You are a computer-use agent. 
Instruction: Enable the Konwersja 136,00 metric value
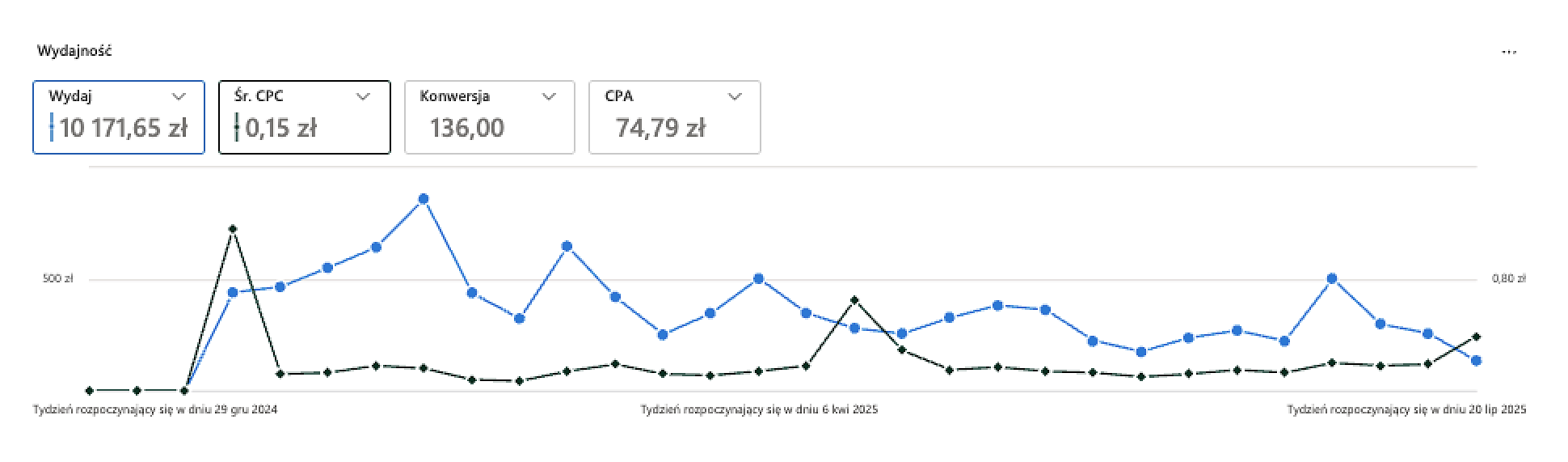point(467,128)
